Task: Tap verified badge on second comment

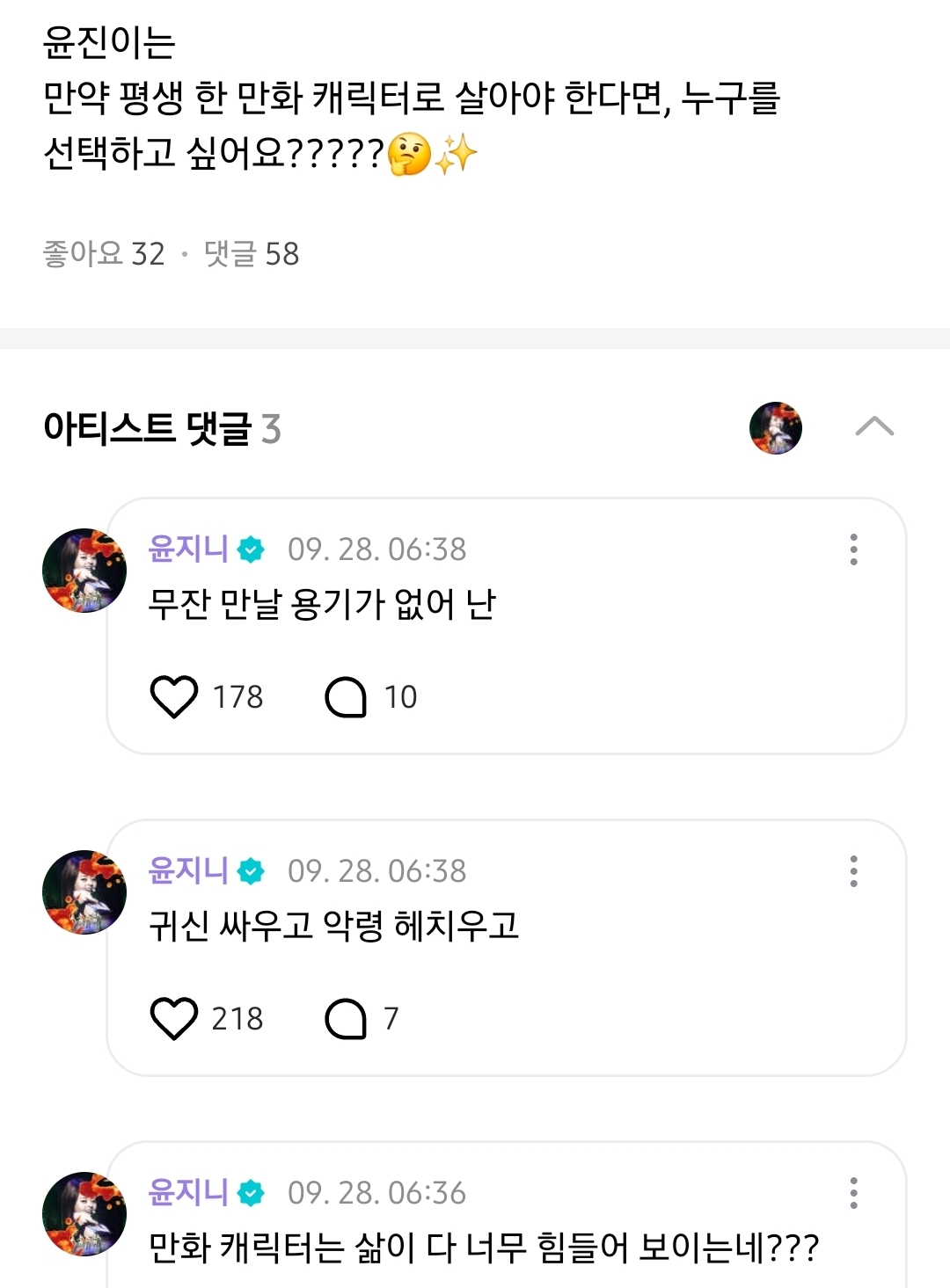Action: [x=252, y=872]
